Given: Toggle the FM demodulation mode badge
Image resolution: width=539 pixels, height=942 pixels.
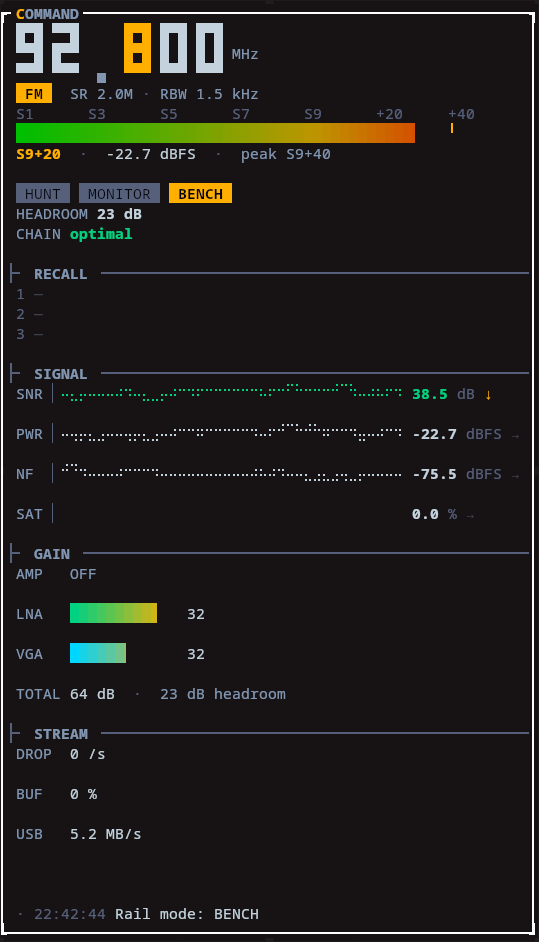Looking at the screenshot, I should [34, 94].
